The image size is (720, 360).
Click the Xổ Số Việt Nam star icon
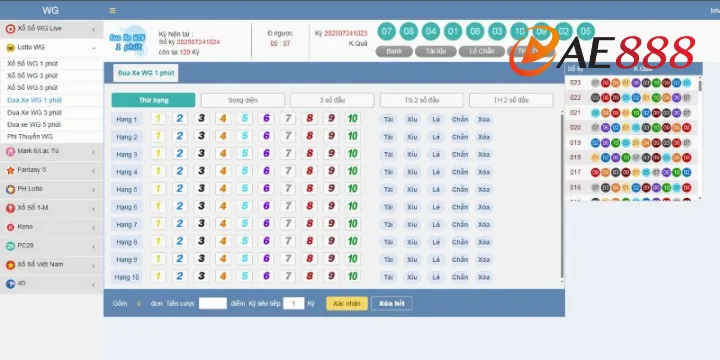pyautogui.click(x=10, y=265)
